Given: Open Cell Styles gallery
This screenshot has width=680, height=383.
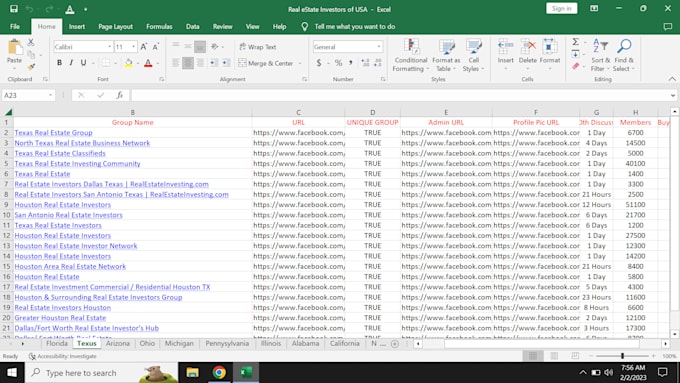Looking at the screenshot, I should pyautogui.click(x=473, y=56).
